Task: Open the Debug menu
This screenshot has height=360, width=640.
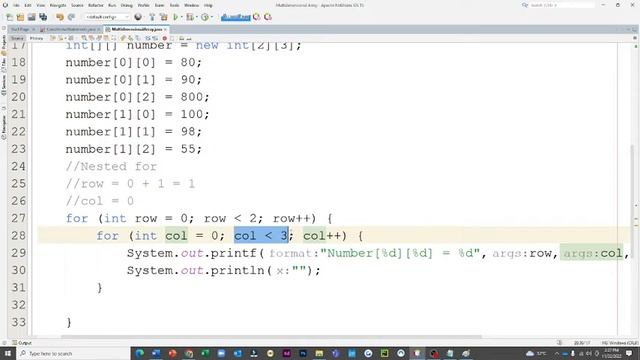Action: point(127,5)
